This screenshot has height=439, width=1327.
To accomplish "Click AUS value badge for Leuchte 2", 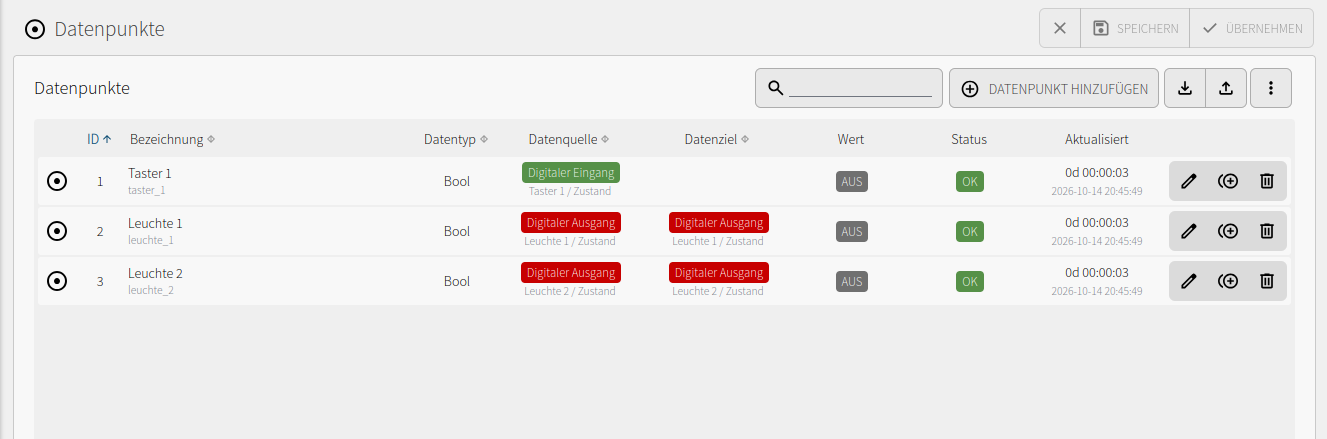I will click(852, 281).
